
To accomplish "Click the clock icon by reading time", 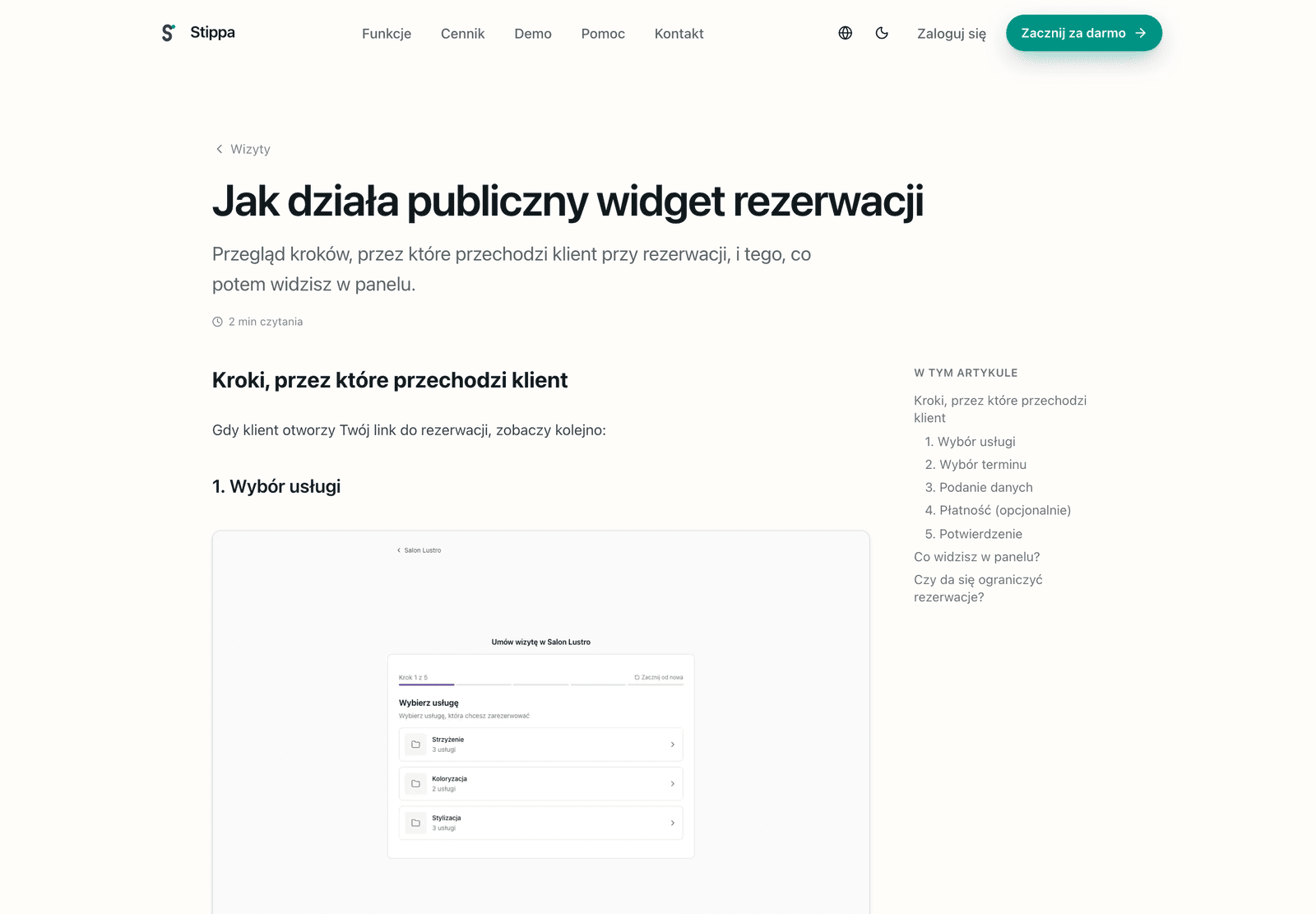I will coord(217,322).
